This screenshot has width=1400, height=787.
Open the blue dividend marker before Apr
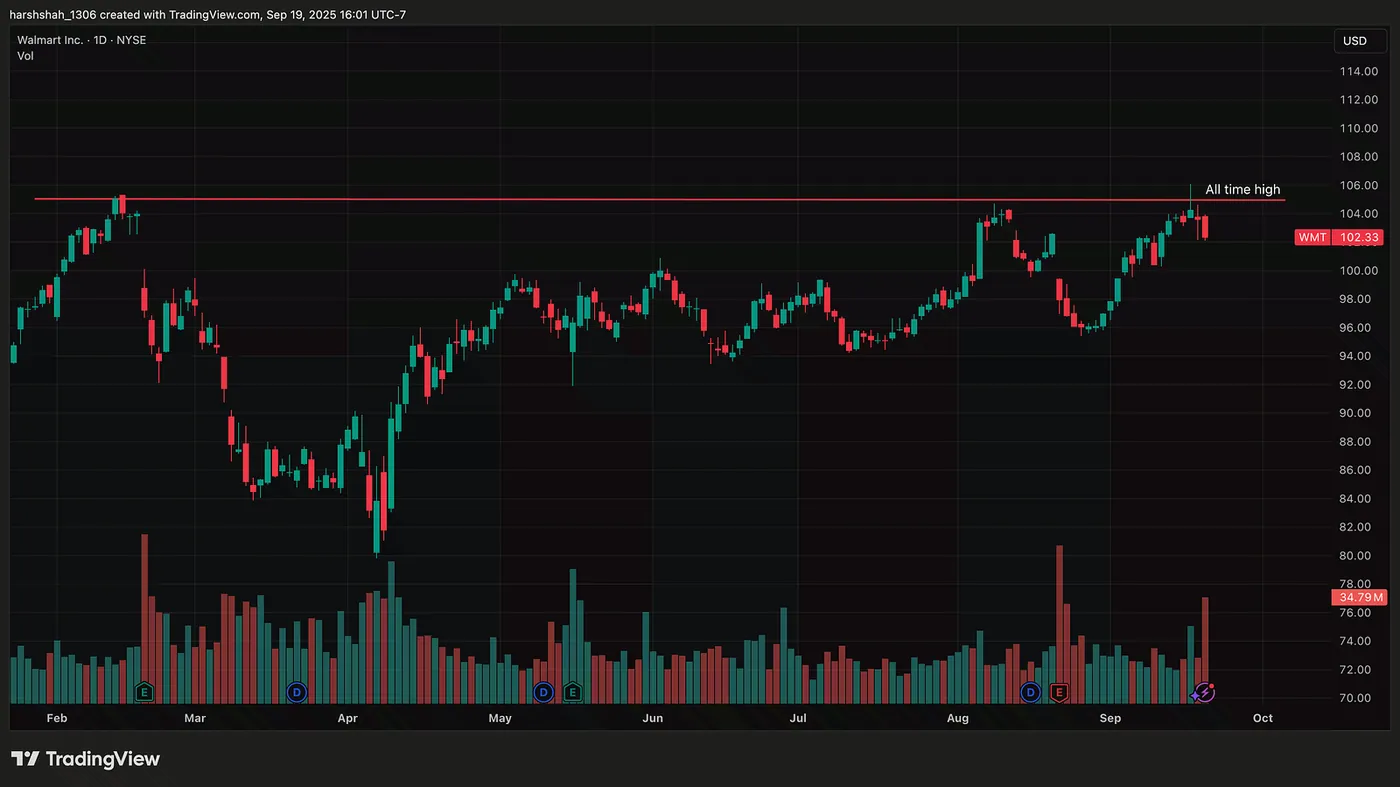click(296, 691)
